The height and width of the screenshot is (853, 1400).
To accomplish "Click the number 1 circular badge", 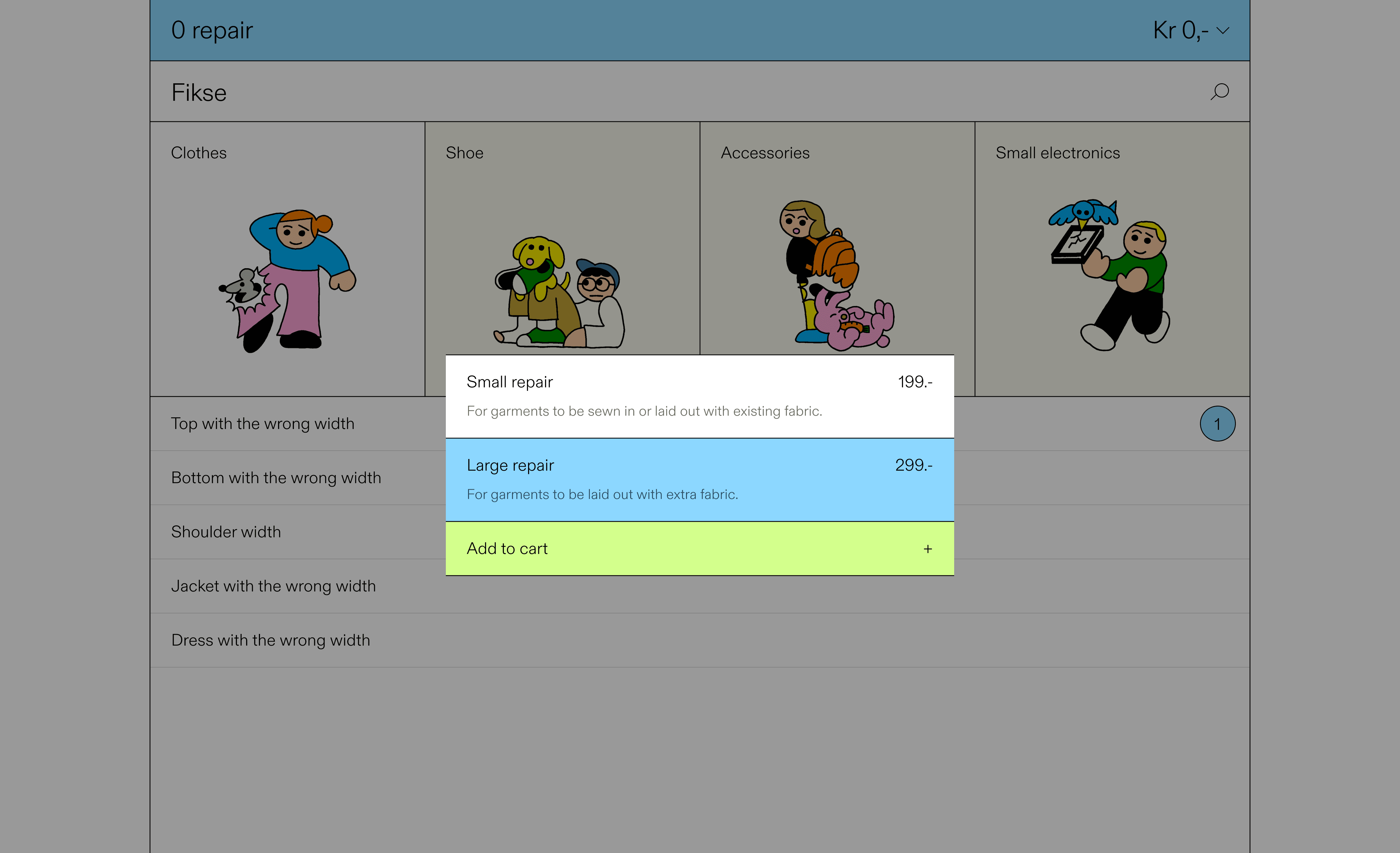I will [x=1217, y=424].
